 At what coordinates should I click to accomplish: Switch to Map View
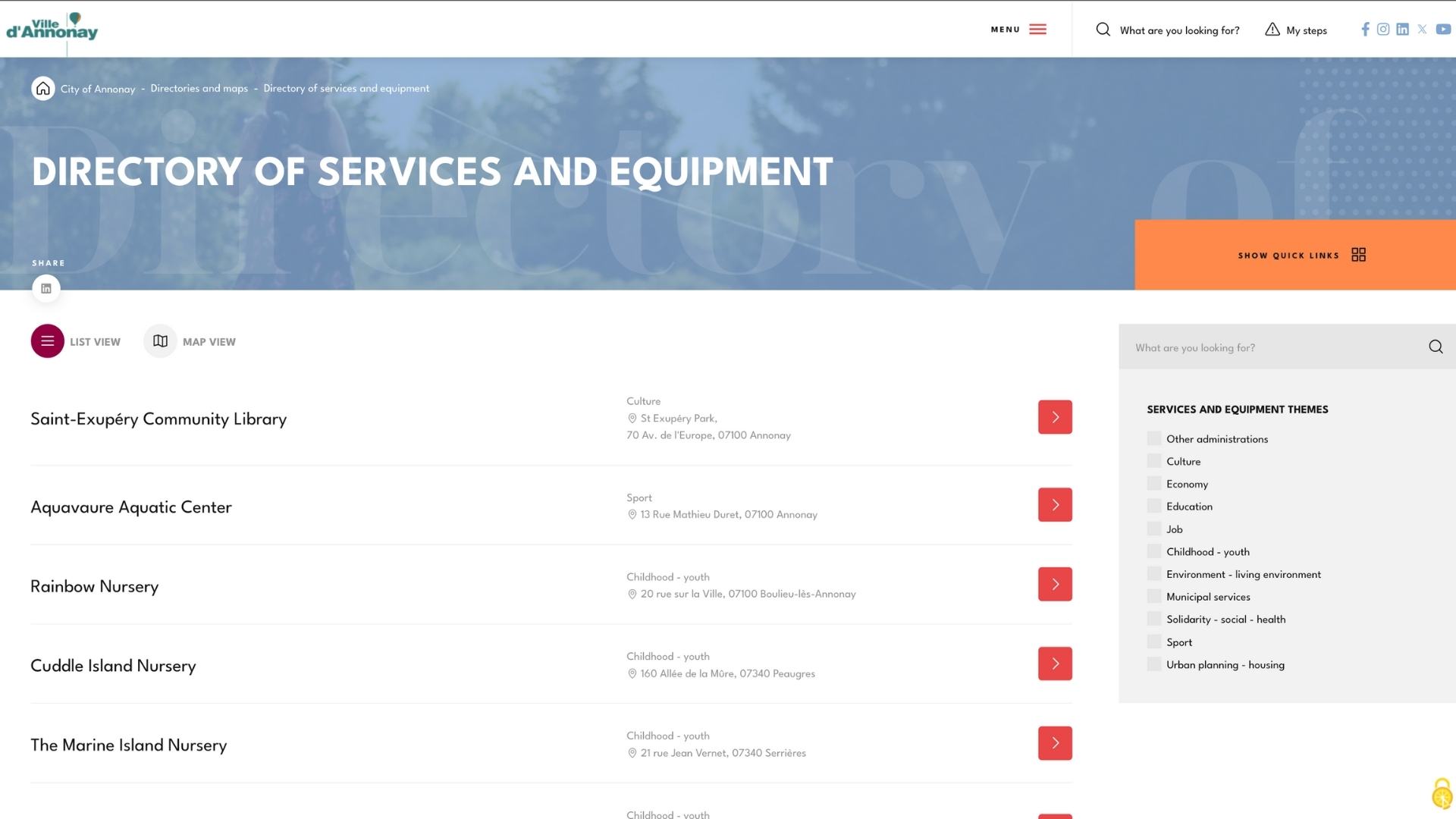coord(190,342)
